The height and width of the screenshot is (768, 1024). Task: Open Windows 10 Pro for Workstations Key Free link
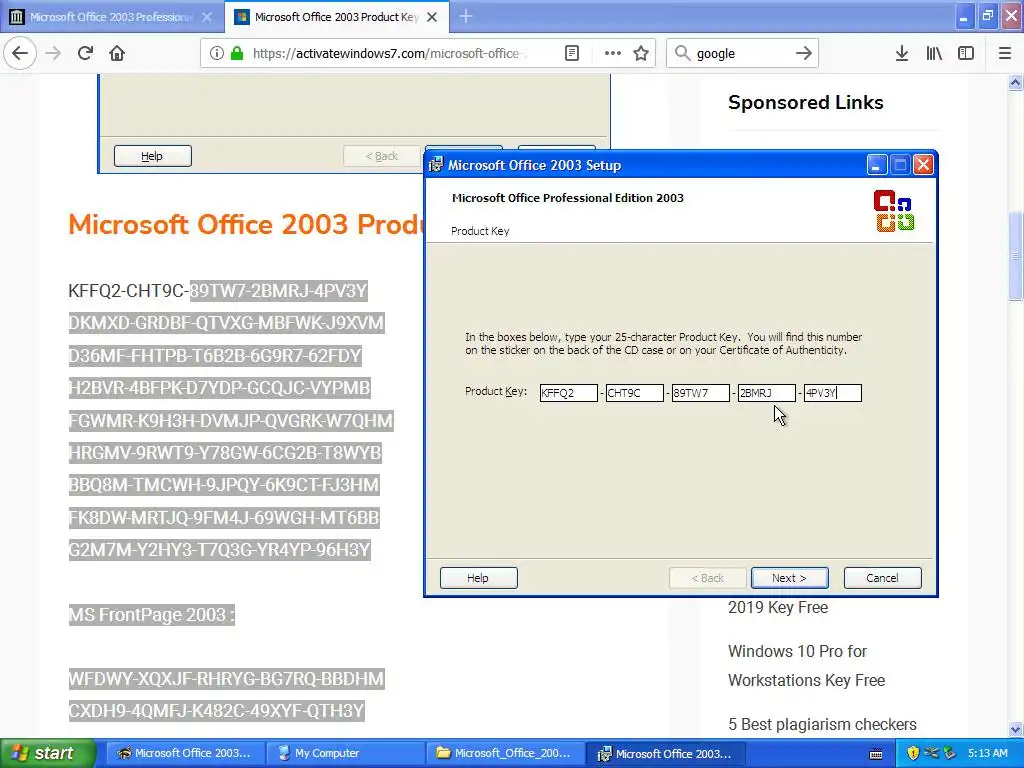[x=806, y=665]
